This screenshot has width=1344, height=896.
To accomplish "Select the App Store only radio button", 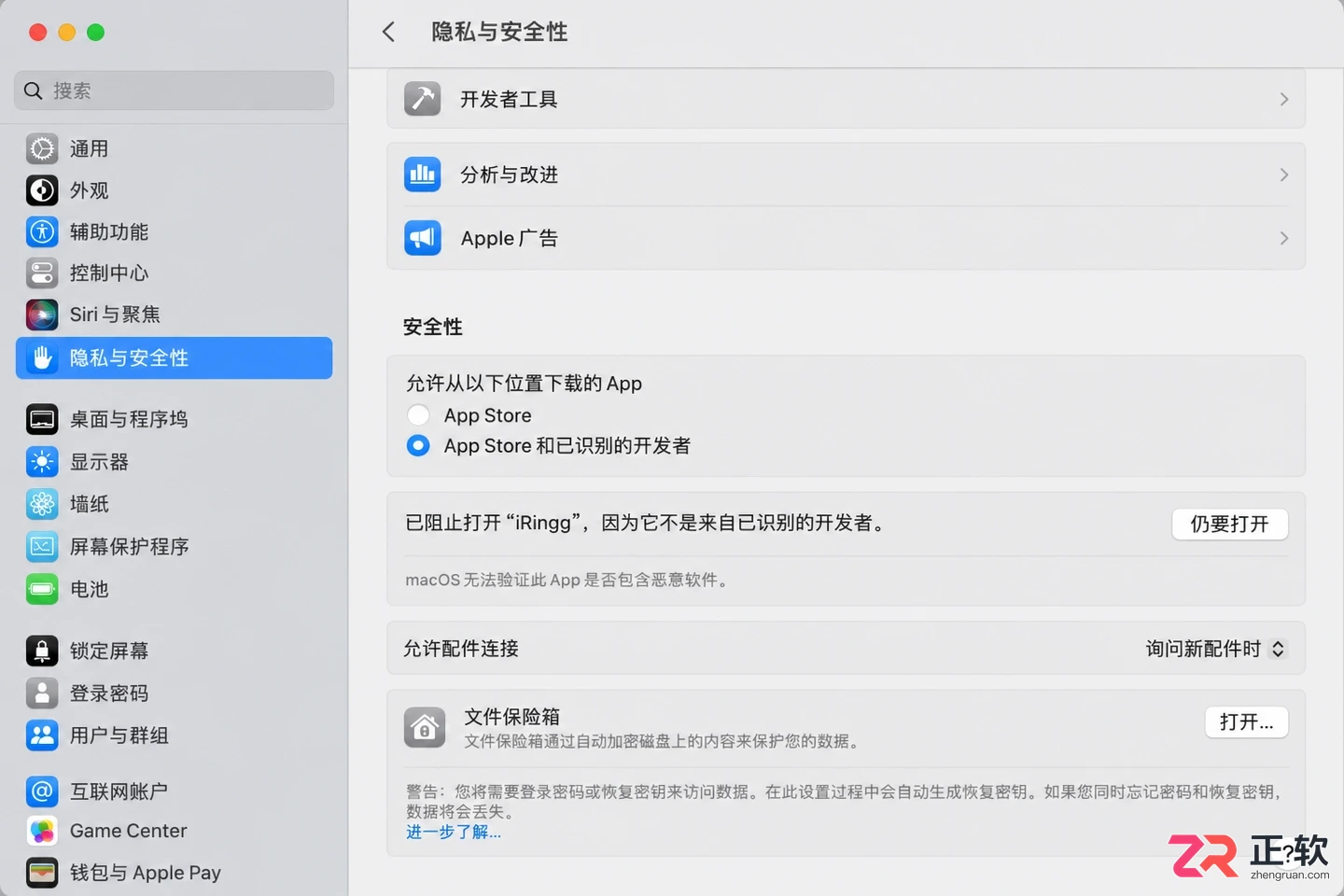I will click(418, 415).
